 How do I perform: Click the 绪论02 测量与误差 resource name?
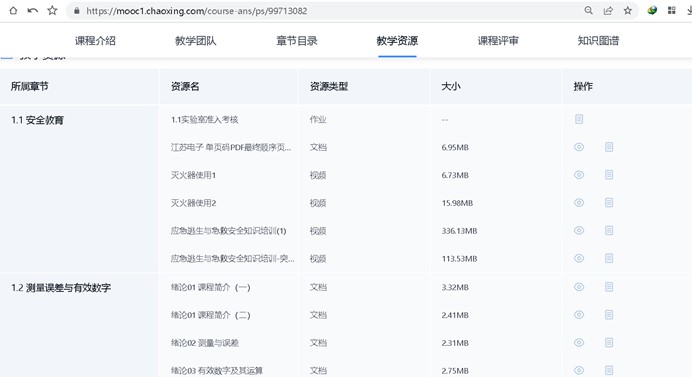click(x=205, y=343)
